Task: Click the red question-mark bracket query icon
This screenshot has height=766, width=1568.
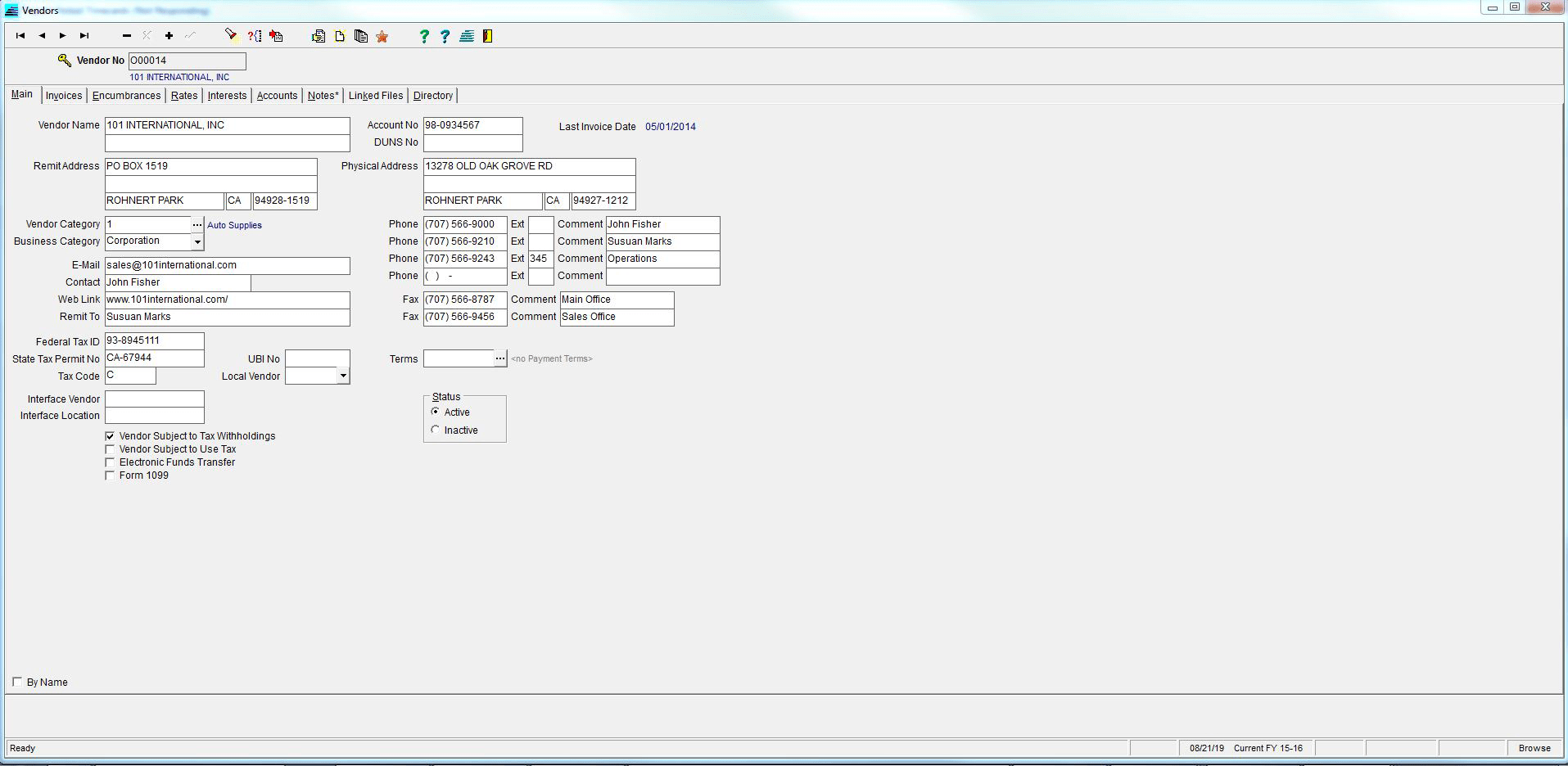Action: point(255,36)
